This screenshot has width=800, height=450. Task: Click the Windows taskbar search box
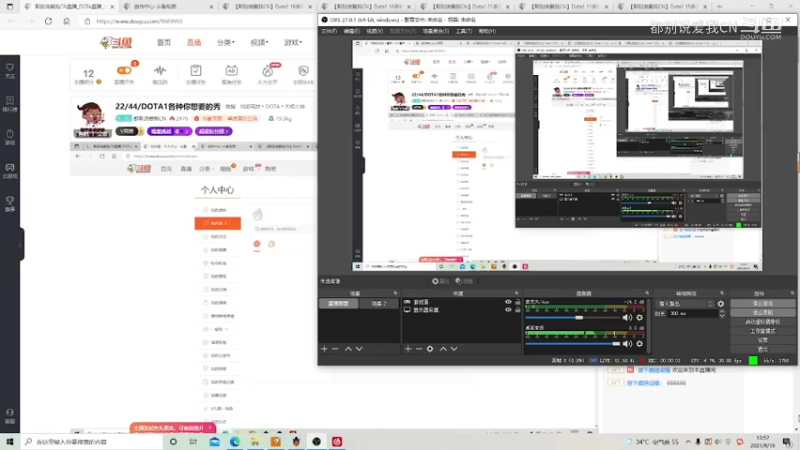pyautogui.click(x=92, y=442)
